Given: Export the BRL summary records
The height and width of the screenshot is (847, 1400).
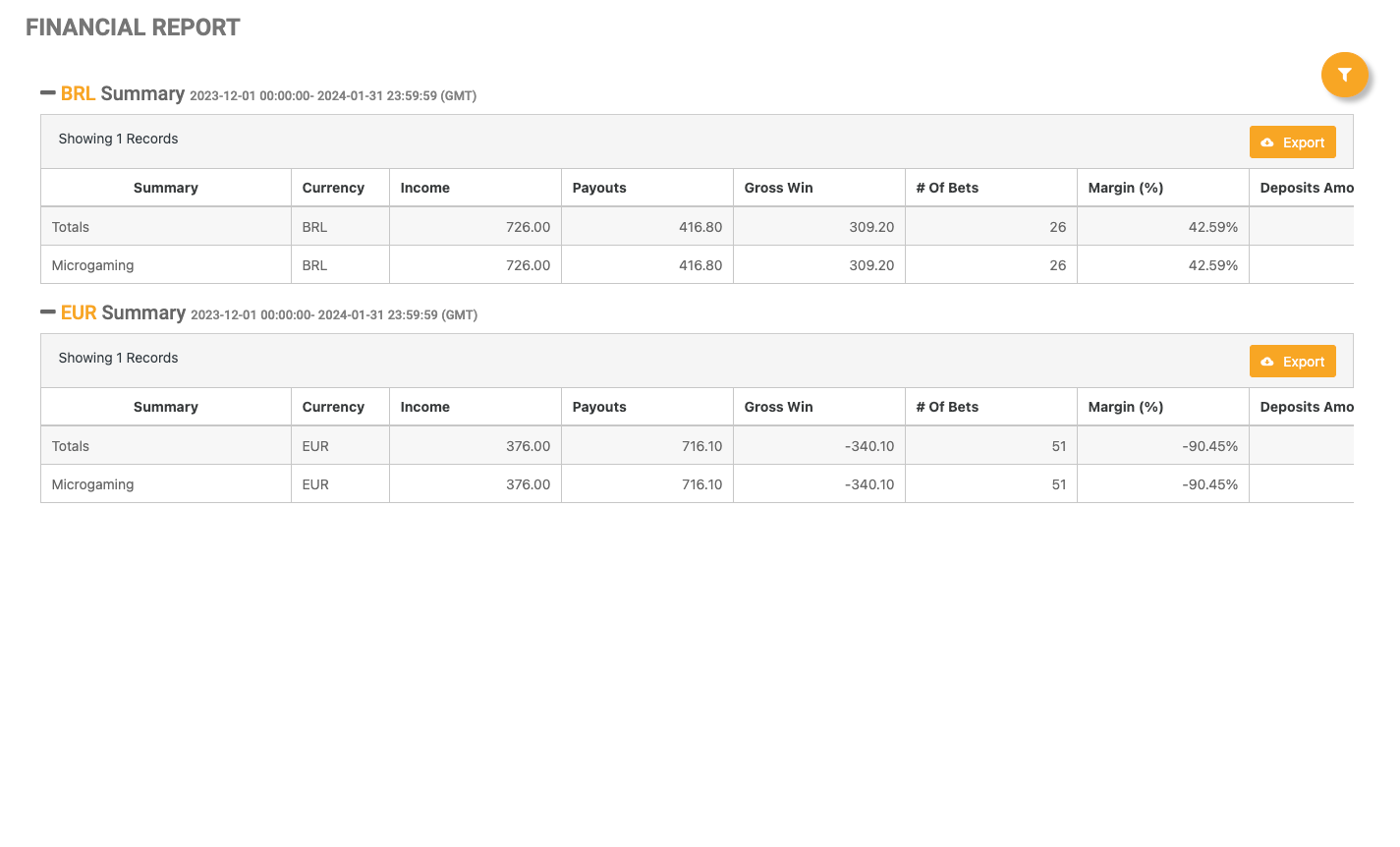Looking at the screenshot, I should (x=1292, y=142).
